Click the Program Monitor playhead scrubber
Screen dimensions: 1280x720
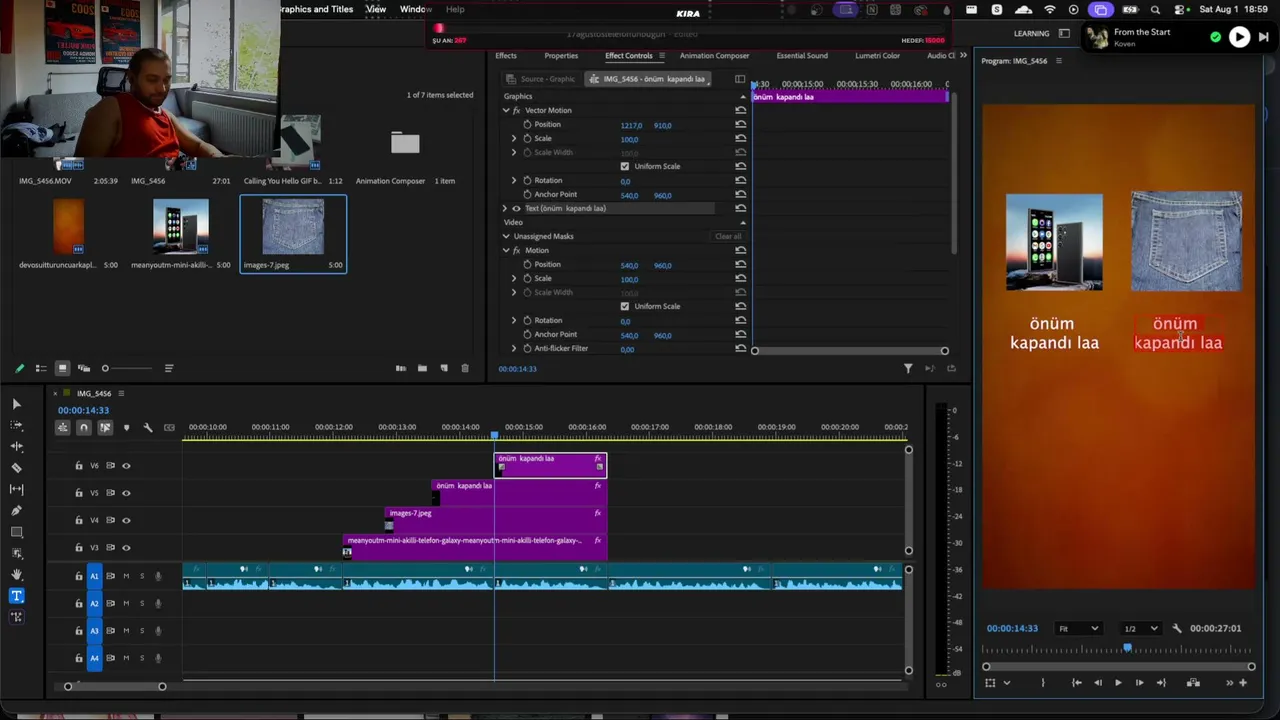(1127, 648)
